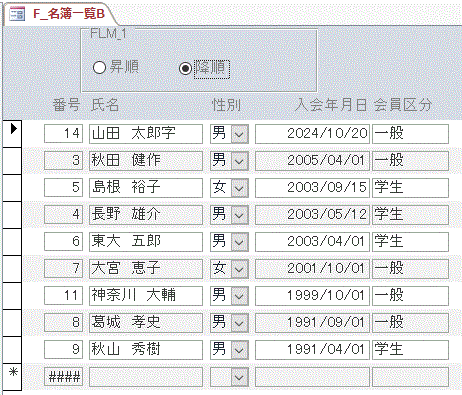Click the date field 1999/10/01

click(x=312, y=296)
